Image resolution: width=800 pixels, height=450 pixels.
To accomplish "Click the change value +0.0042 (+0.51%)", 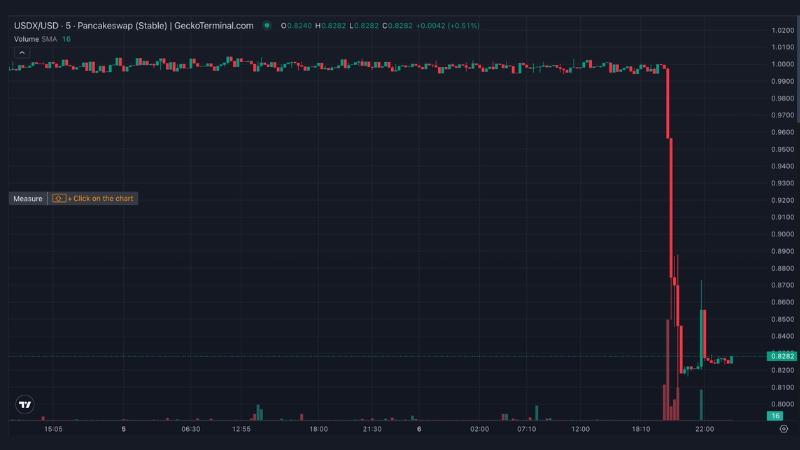I will point(448,26).
